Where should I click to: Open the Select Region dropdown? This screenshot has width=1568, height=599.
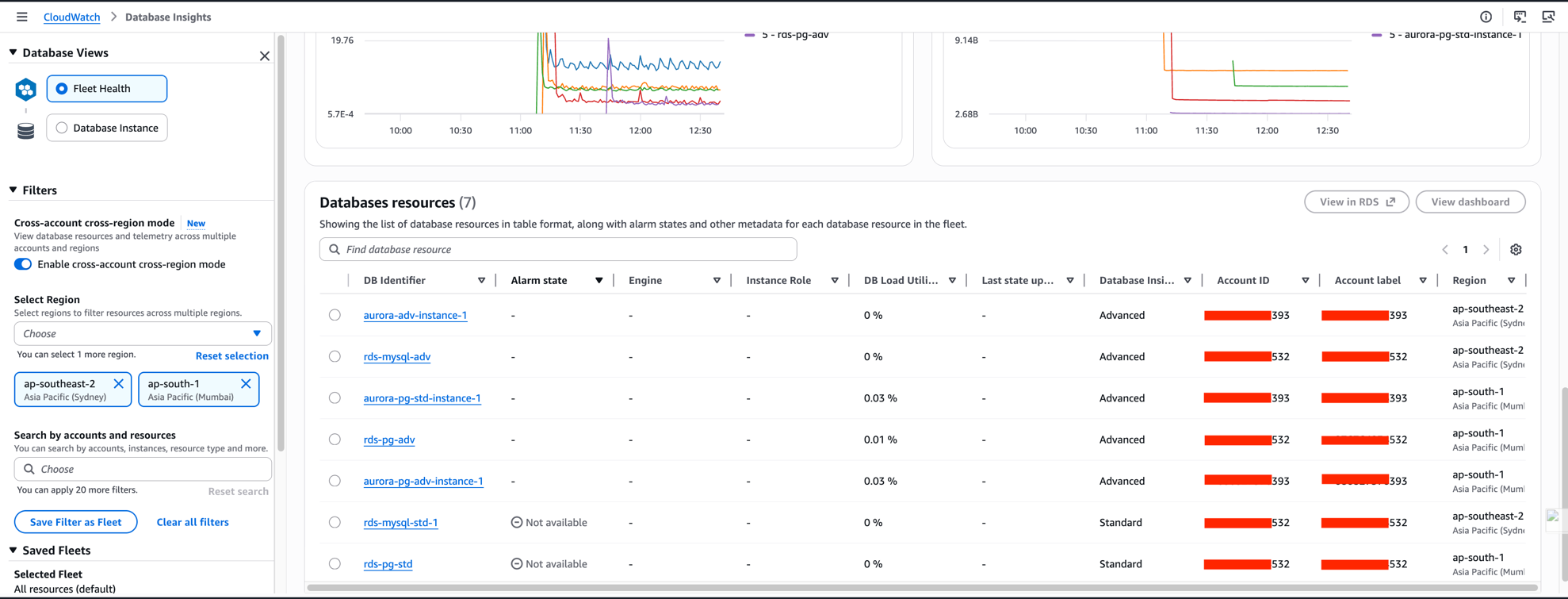click(143, 333)
